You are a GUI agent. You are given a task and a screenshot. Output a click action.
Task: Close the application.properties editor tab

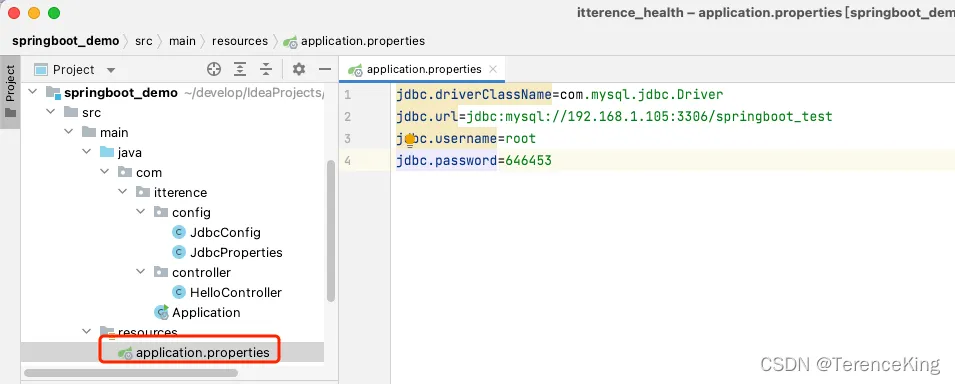coord(493,69)
